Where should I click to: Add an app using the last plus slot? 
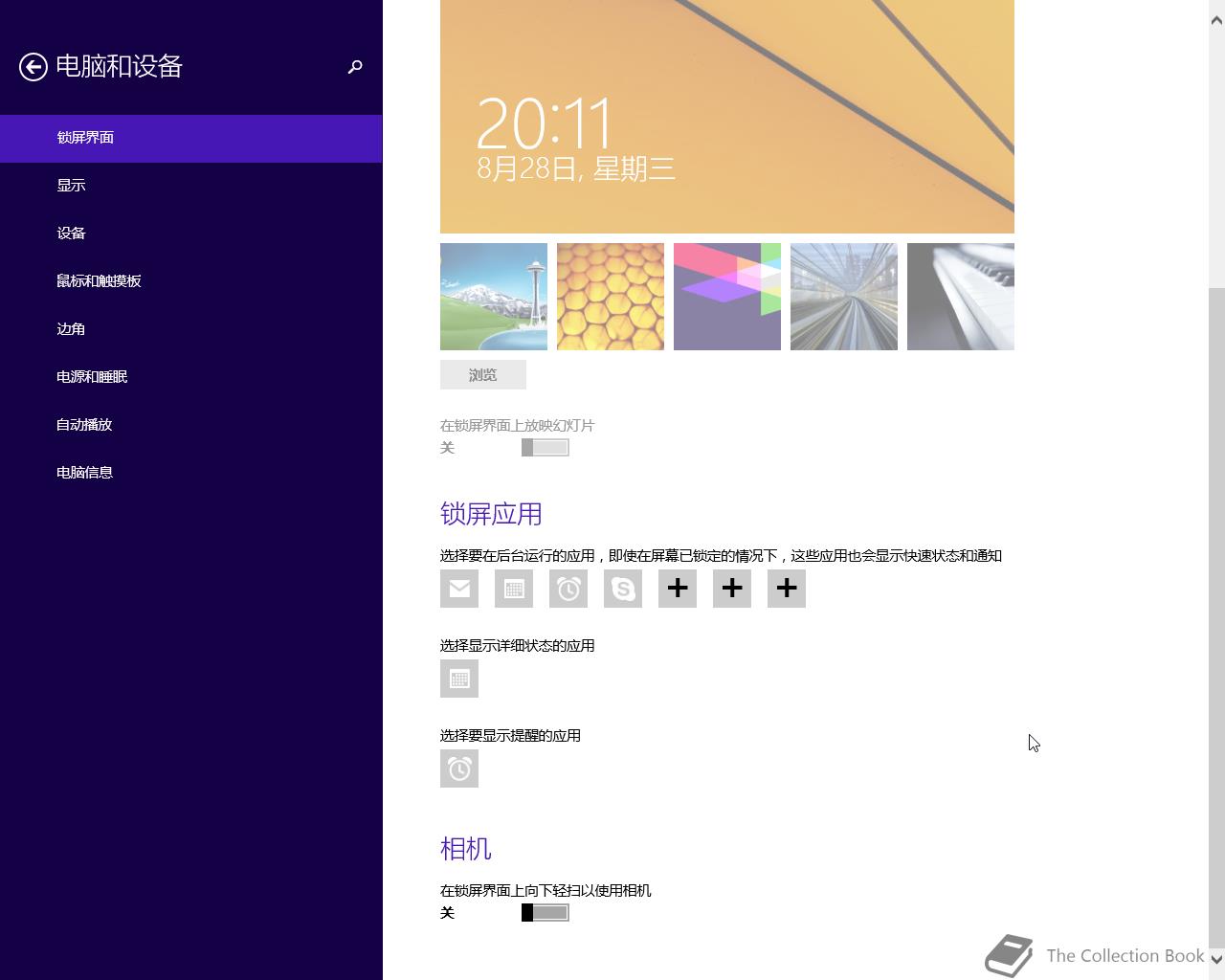pos(787,589)
